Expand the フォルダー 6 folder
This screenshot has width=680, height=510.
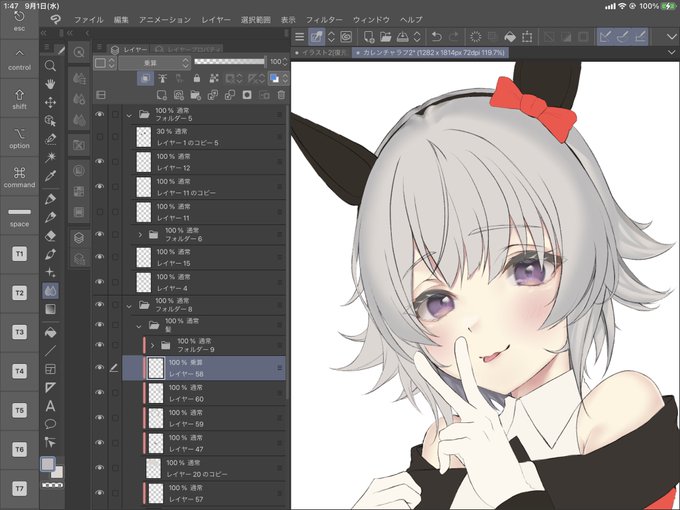tap(140, 235)
